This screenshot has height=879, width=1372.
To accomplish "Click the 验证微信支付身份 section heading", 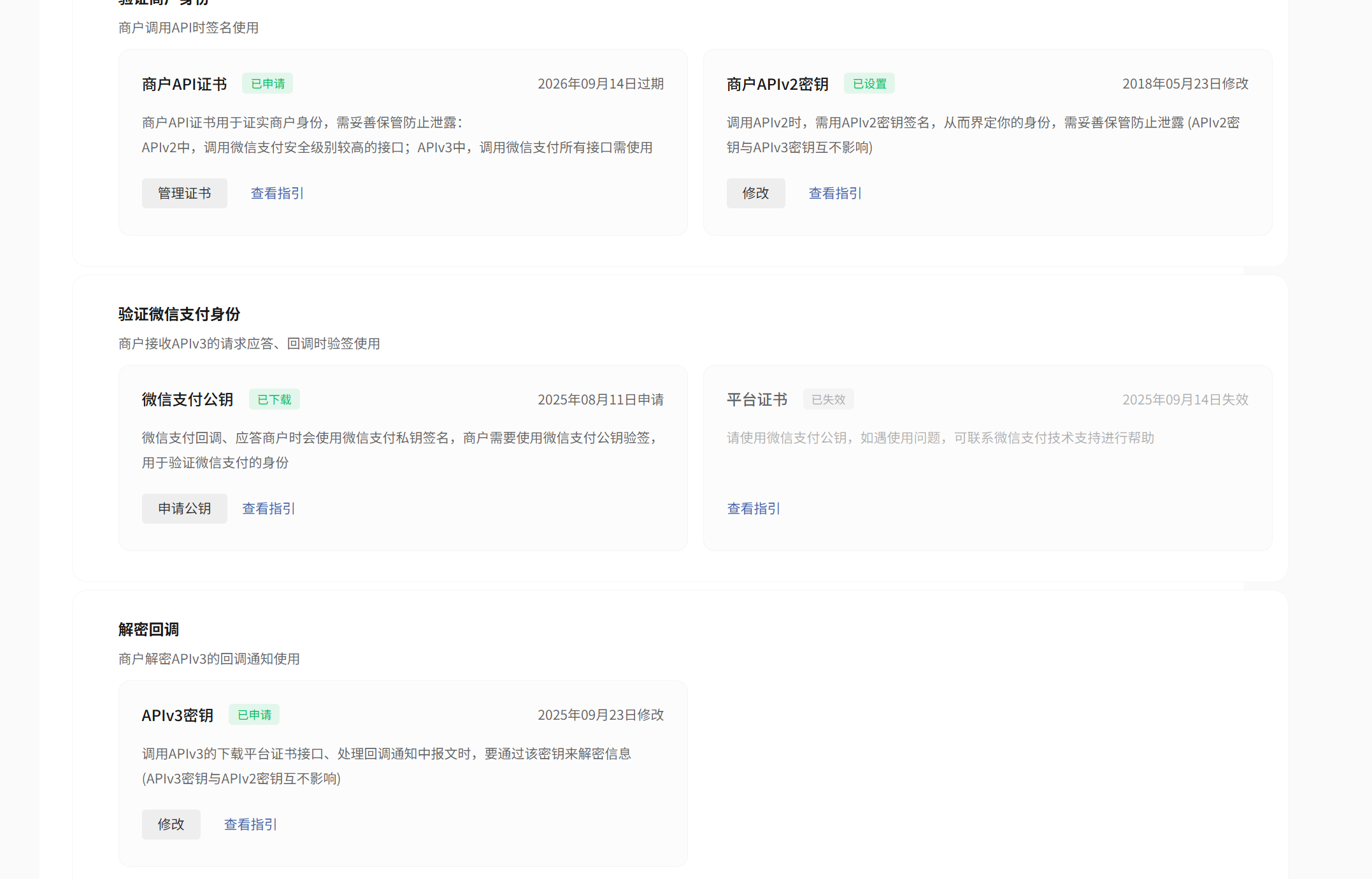I will click(x=179, y=314).
